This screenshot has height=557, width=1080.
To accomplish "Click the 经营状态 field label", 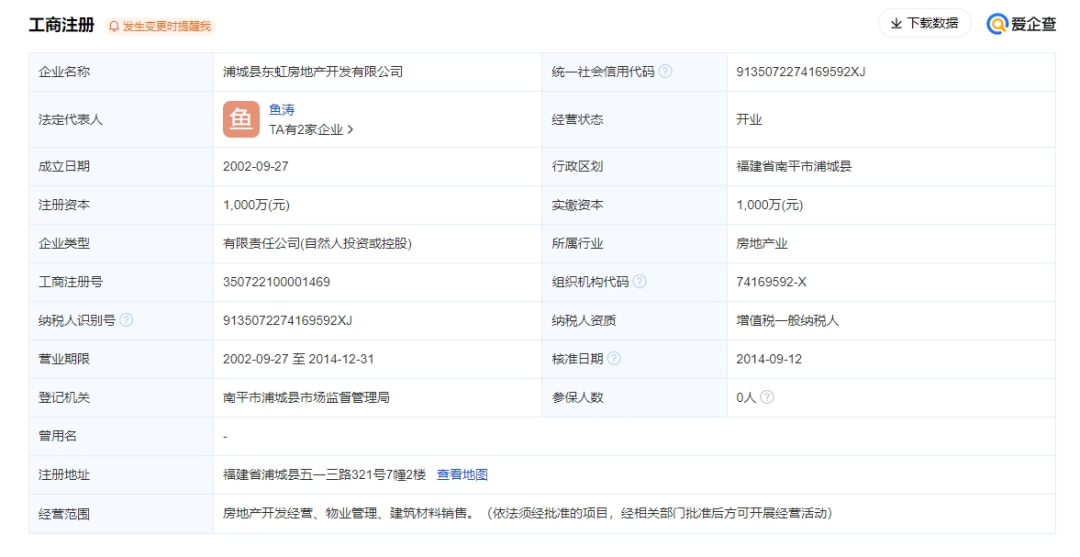I will (577, 119).
